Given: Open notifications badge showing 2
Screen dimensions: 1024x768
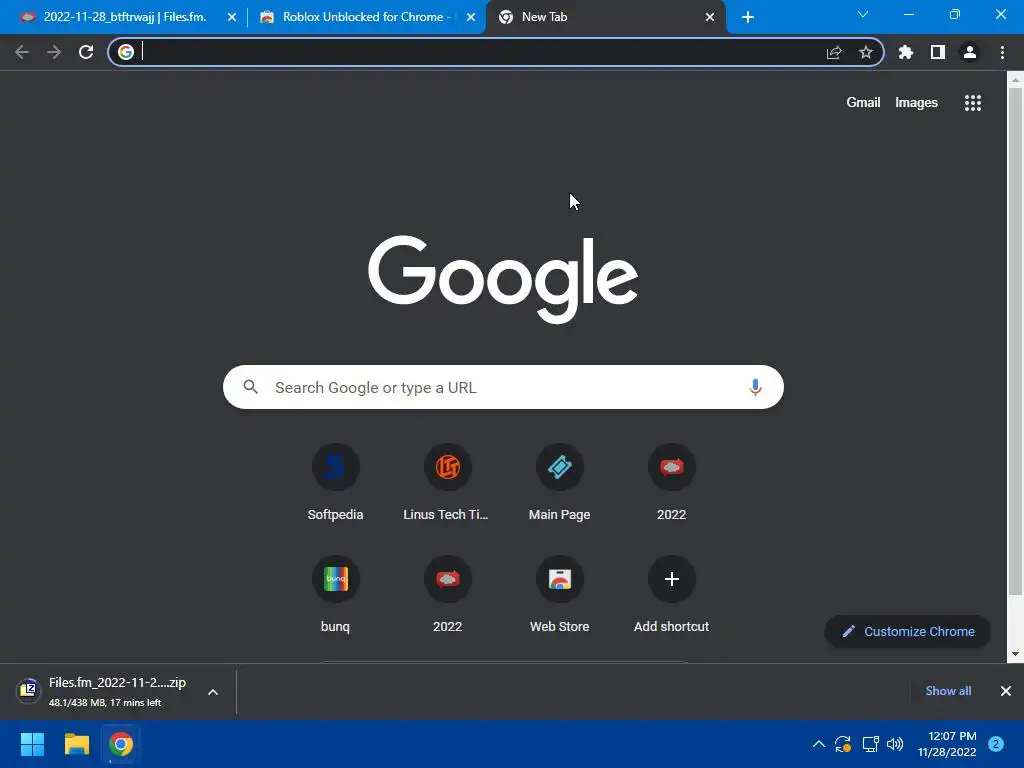Looking at the screenshot, I should [x=996, y=744].
